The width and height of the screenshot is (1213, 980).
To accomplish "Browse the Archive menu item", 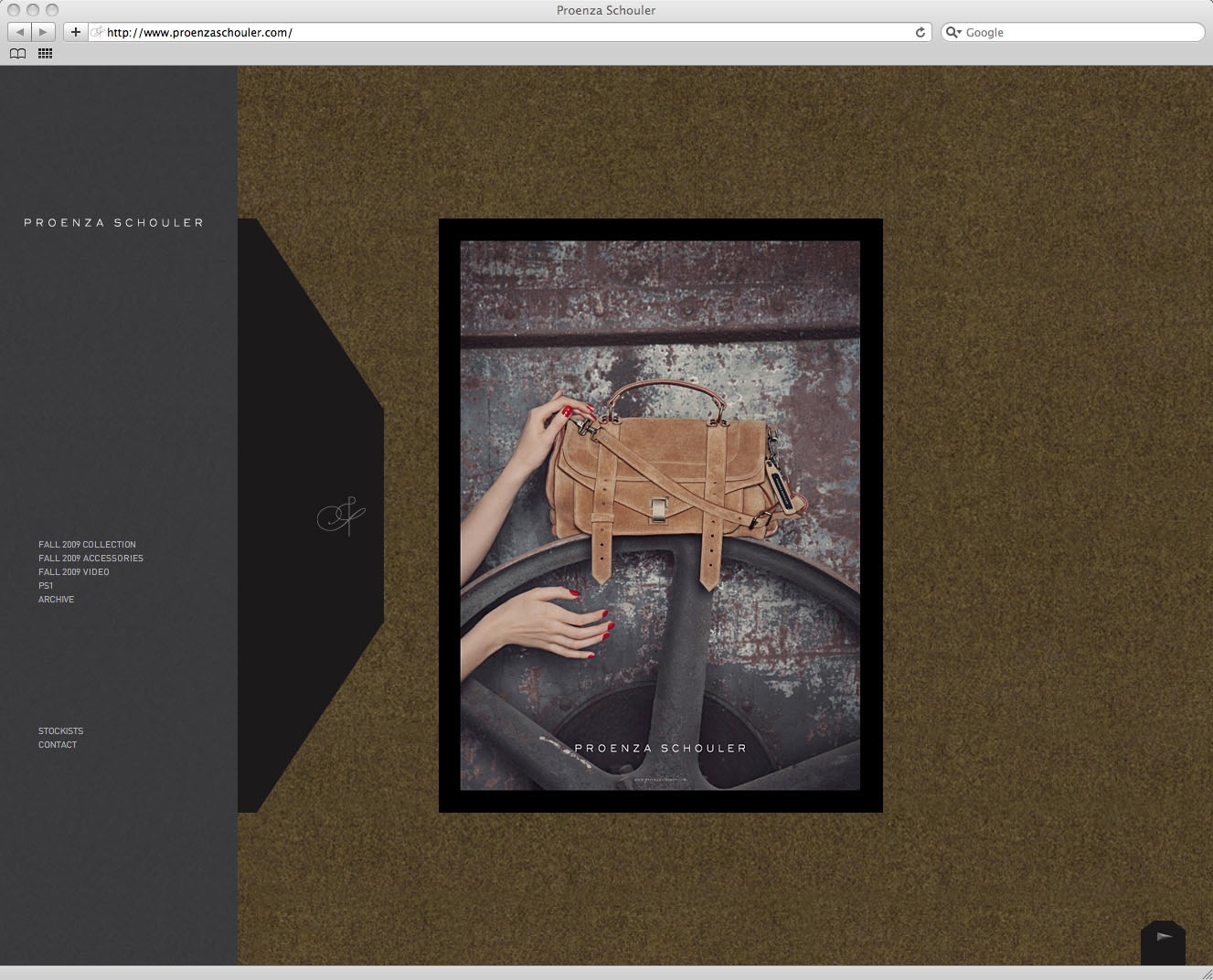I will click(x=56, y=600).
